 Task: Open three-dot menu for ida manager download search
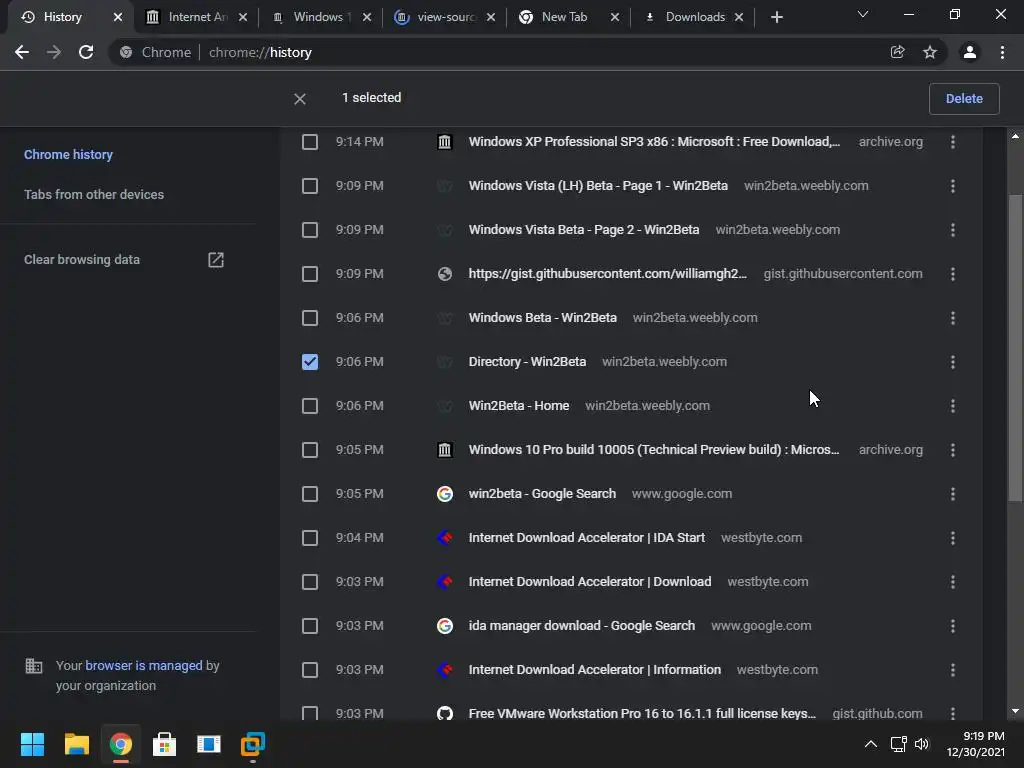point(953,626)
